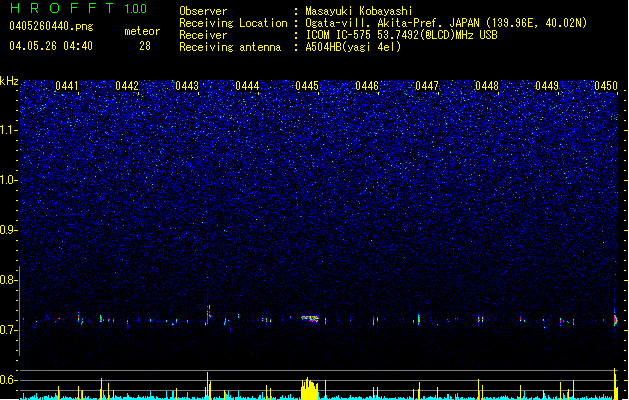Click the long meteor echo near 0445

click(x=310, y=319)
